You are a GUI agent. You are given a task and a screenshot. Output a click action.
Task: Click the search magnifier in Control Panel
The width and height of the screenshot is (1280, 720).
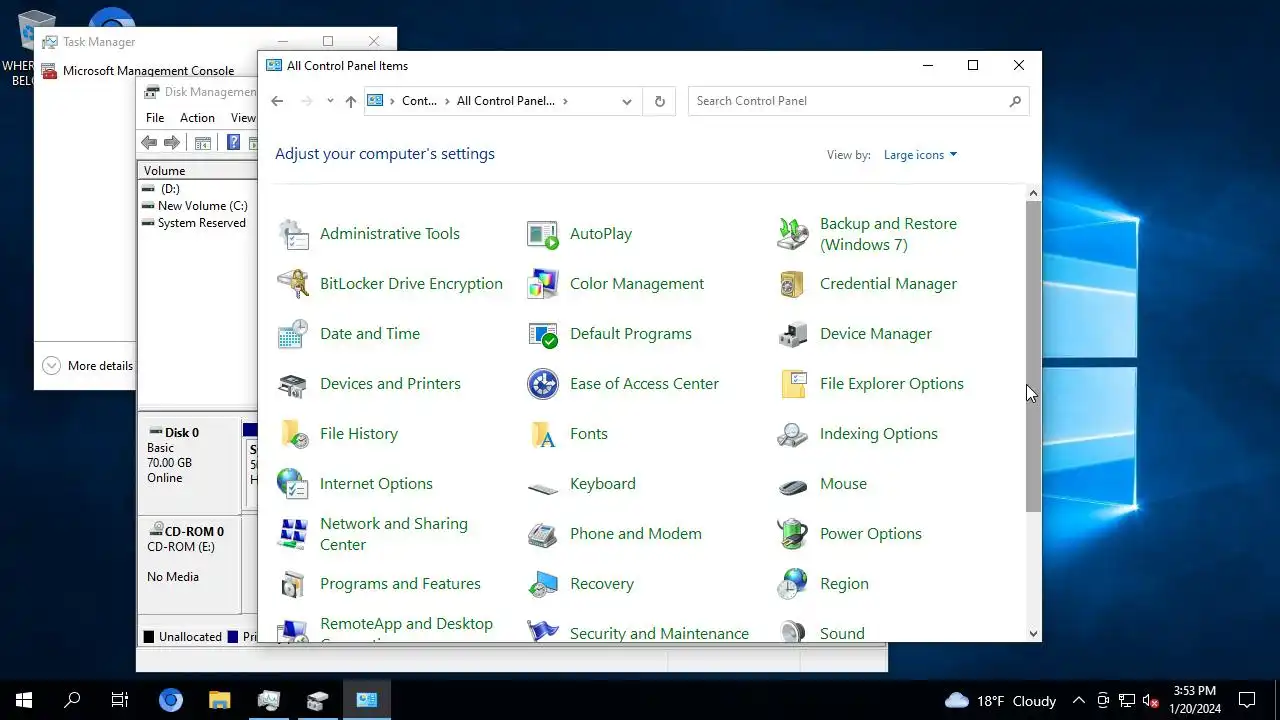coord(1015,101)
